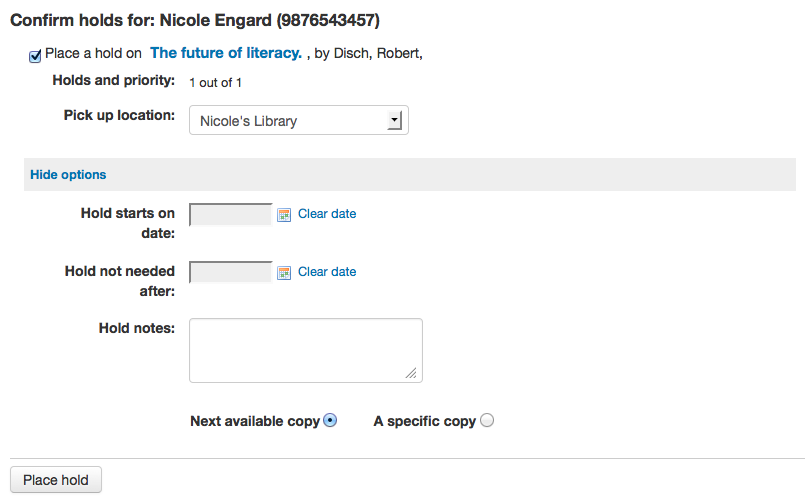
Task: Click the A specific copy label
Action: point(425,421)
